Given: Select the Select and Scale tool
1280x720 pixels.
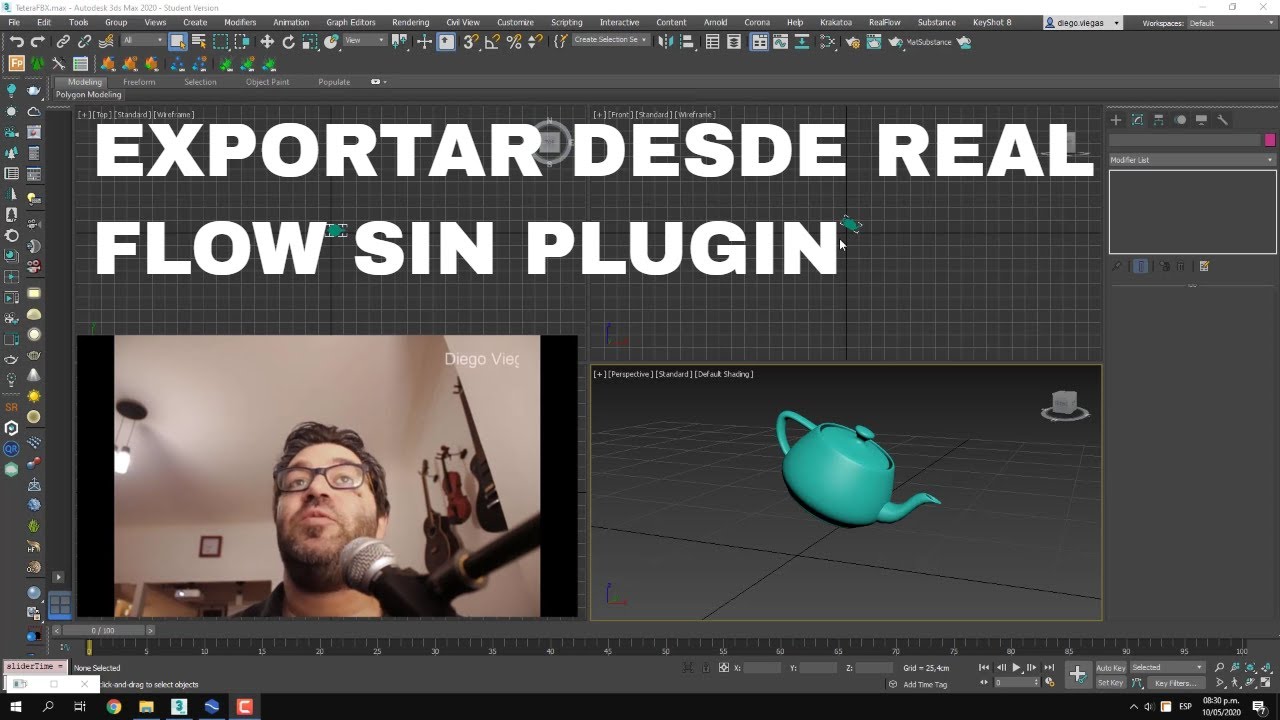Looking at the screenshot, I should point(310,41).
